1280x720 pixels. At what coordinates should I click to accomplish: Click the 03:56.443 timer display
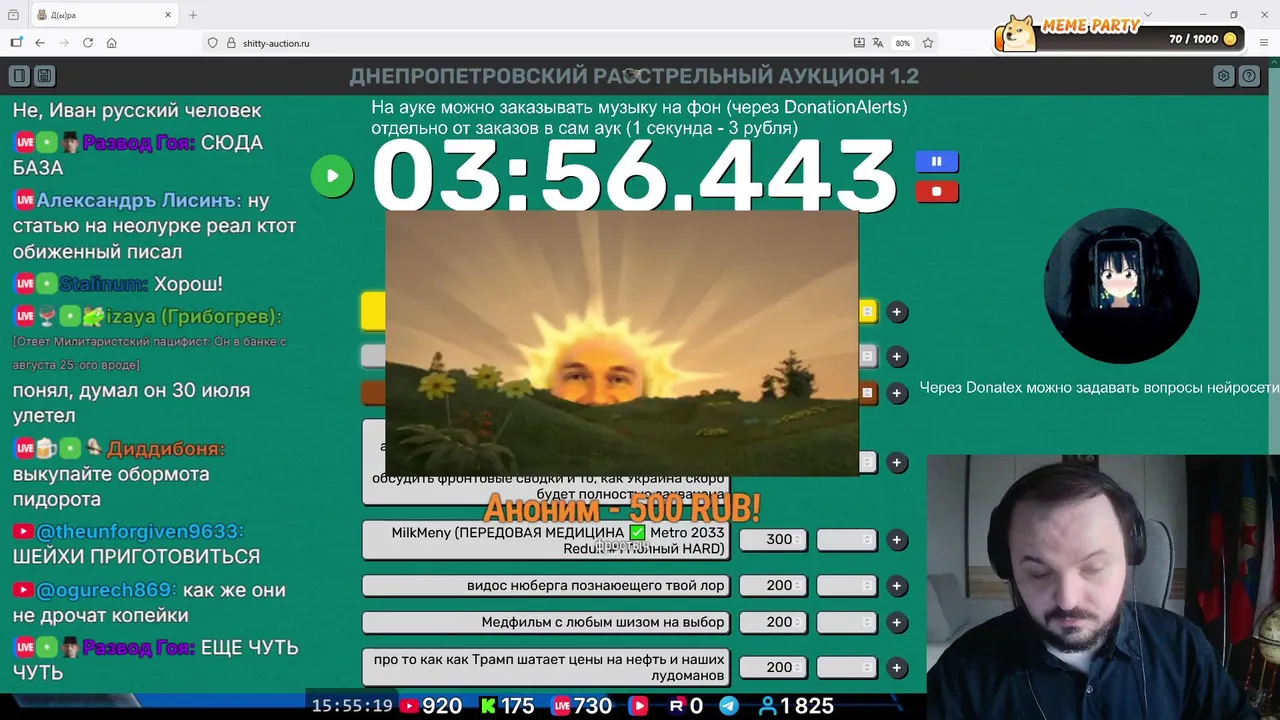[634, 176]
